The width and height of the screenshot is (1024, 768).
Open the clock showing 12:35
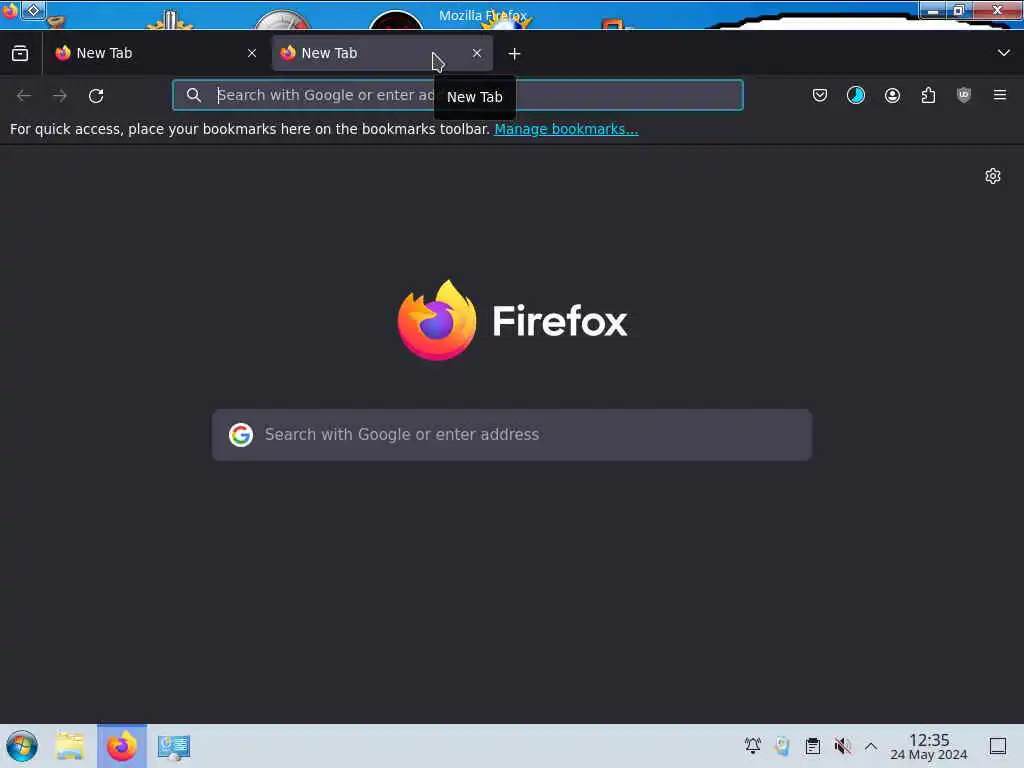point(929,746)
